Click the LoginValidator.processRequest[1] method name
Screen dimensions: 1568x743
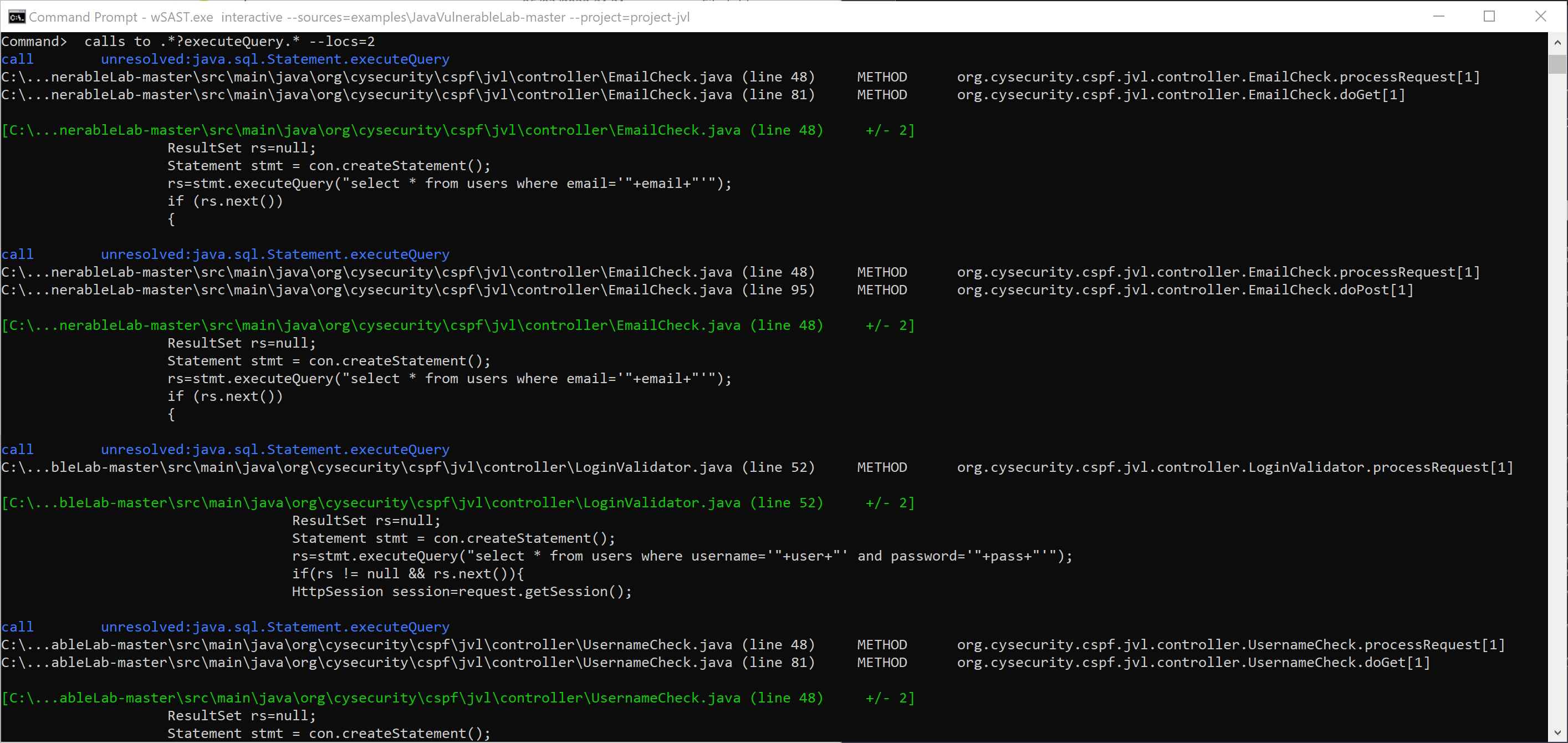click(1235, 468)
